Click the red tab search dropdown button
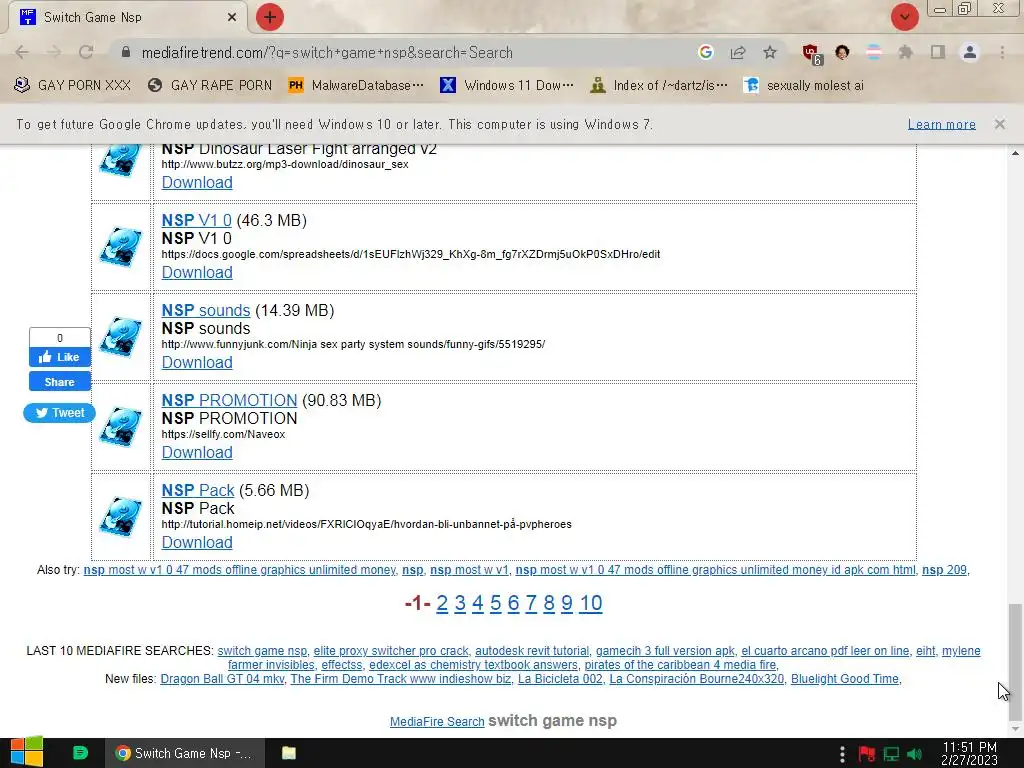The image size is (1024, 768). point(904,17)
